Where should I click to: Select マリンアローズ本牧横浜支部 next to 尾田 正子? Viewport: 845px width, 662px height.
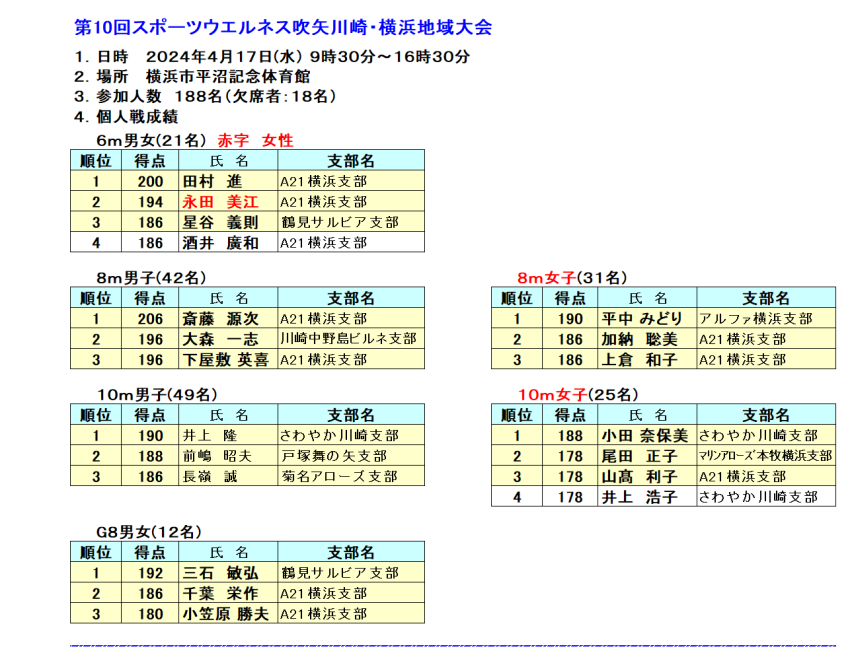click(x=766, y=455)
